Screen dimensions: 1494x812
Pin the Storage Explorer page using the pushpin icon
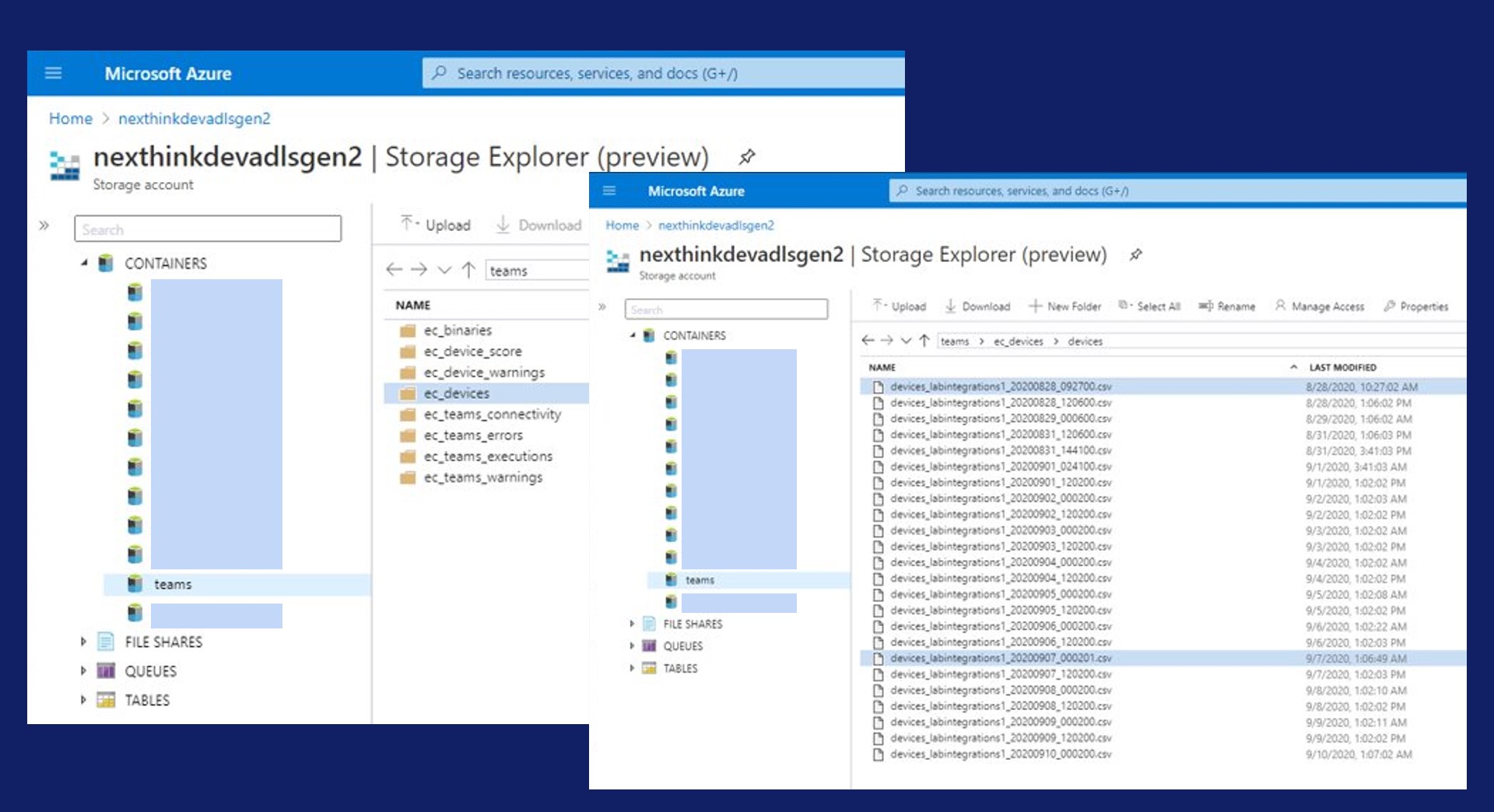(x=1135, y=255)
